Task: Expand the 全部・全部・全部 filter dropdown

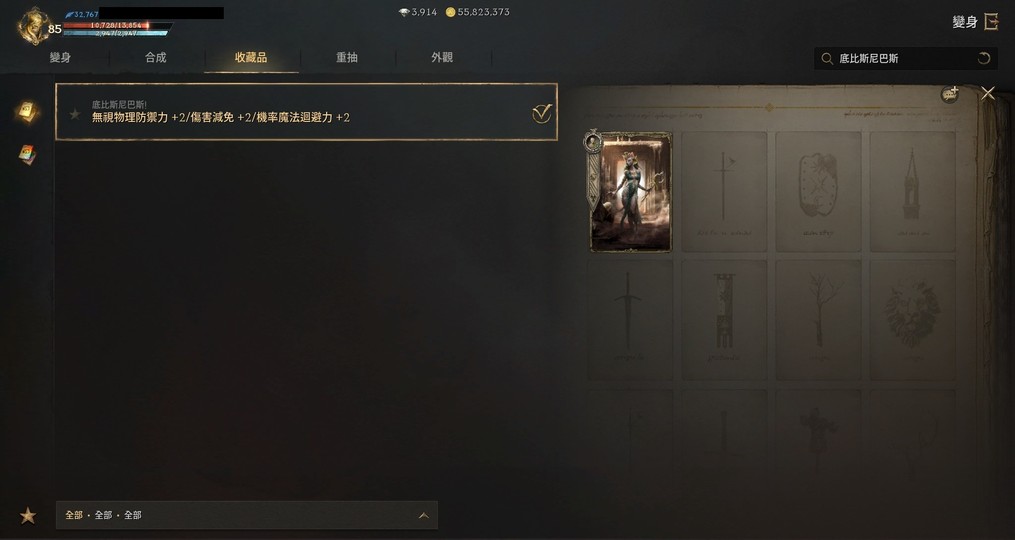Action: coord(247,515)
